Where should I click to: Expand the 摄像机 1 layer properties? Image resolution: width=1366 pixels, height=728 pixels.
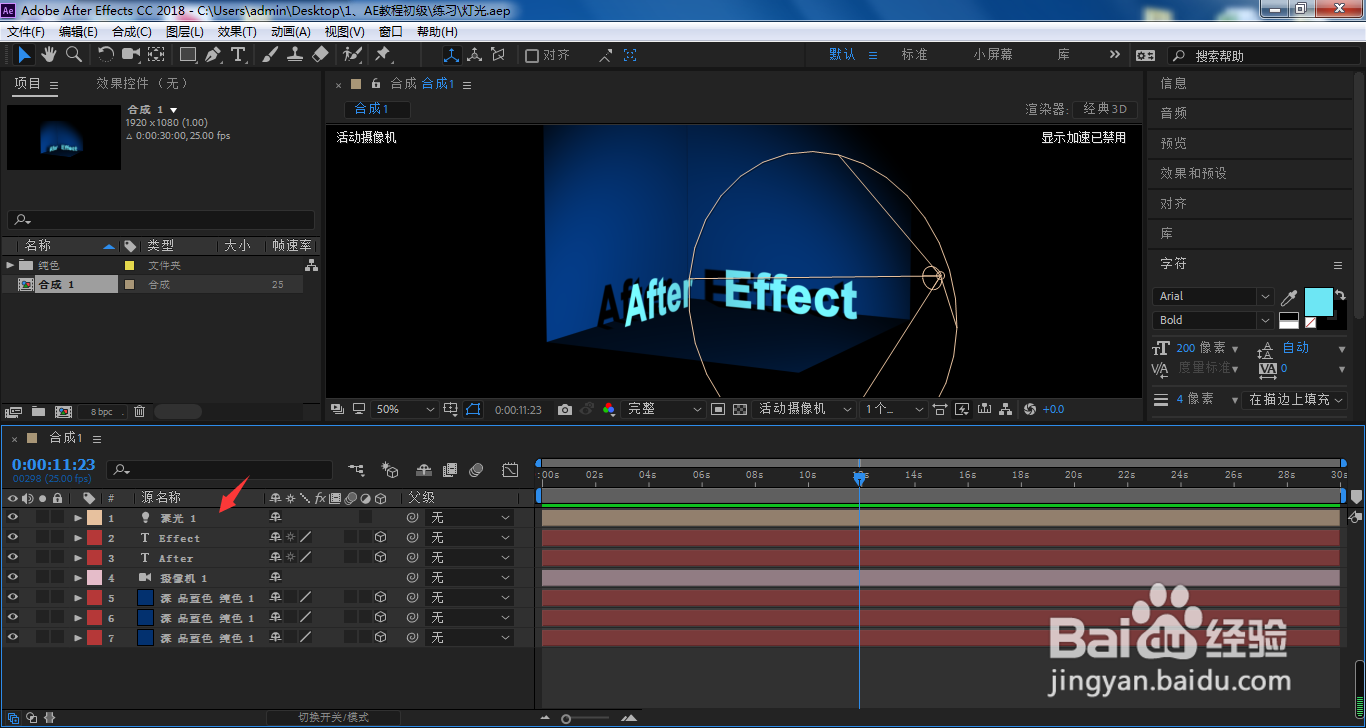click(78, 578)
